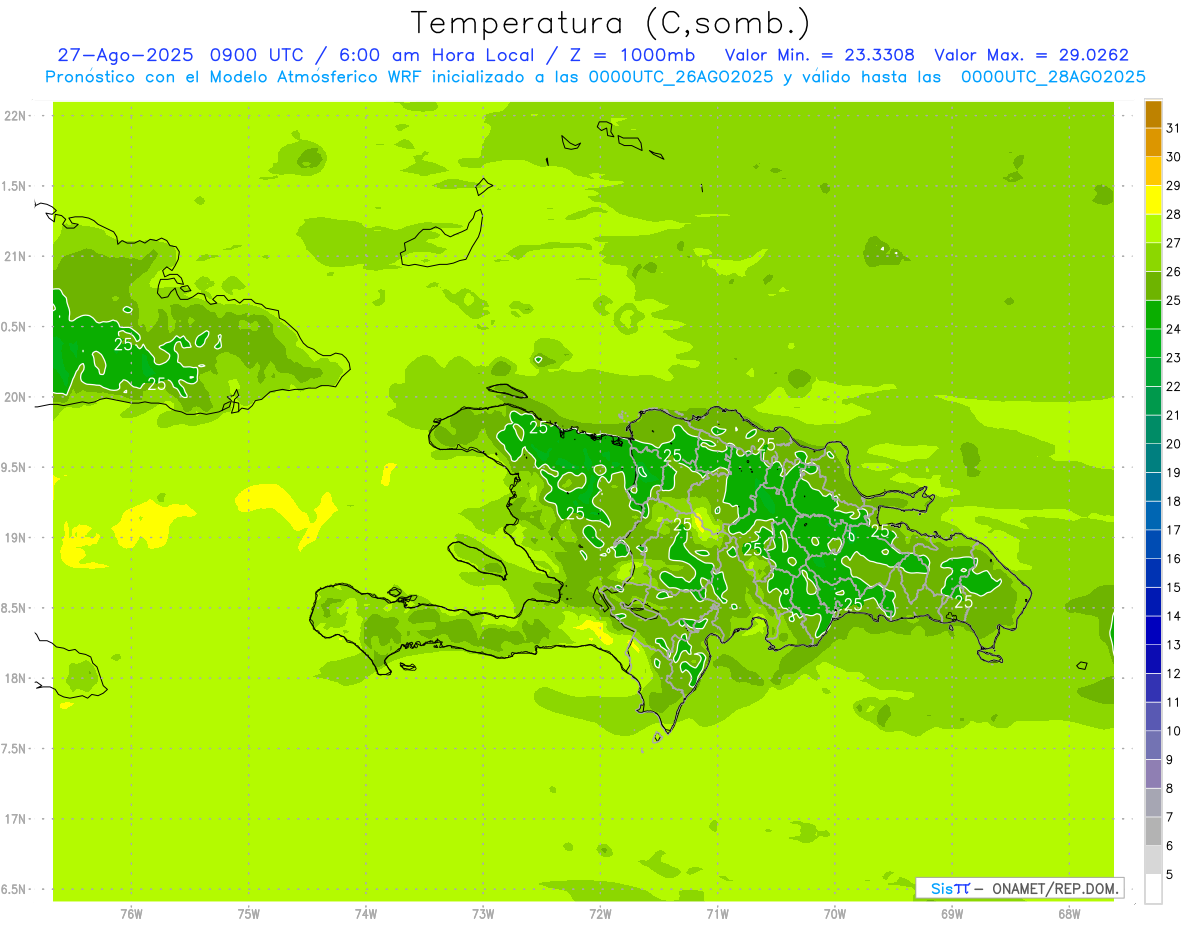
Task: Click the title "Temperatura (C,somb.)"
Action: 611,24
